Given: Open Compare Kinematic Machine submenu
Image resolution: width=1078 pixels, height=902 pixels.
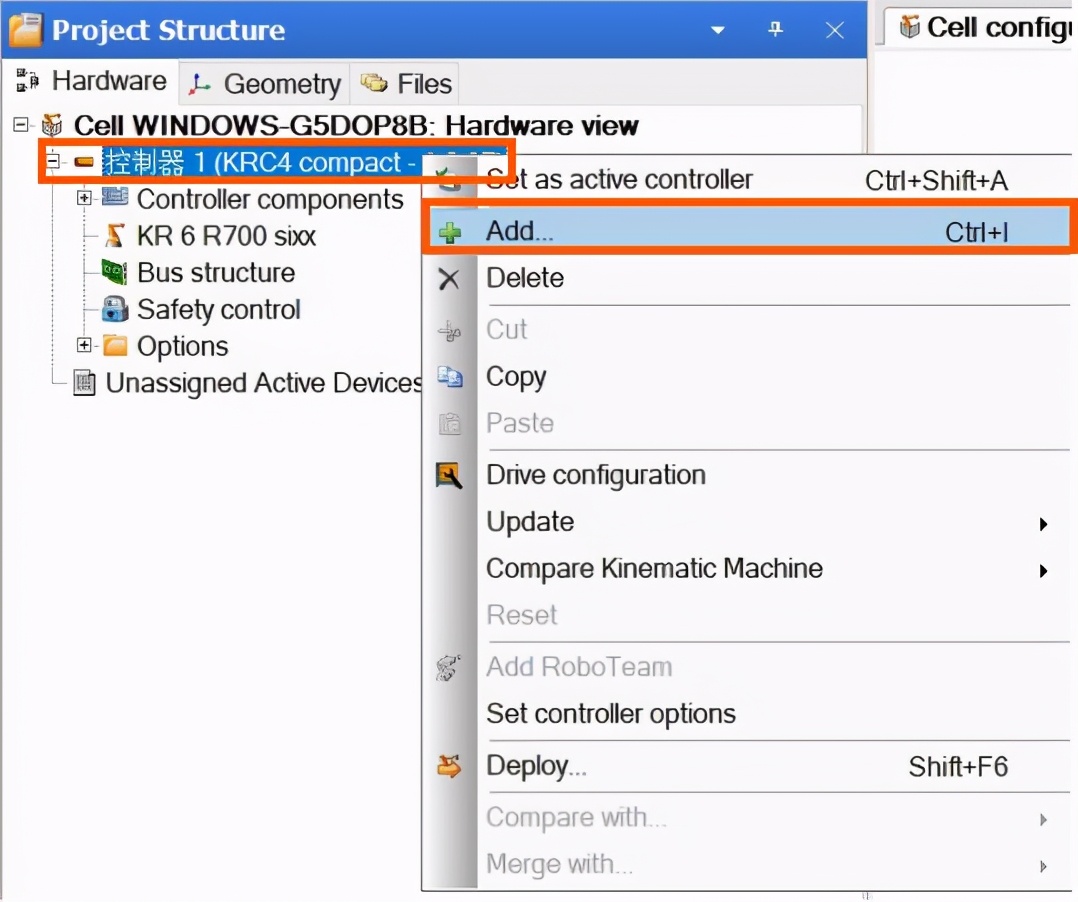Looking at the screenshot, I should (1043, 571).
